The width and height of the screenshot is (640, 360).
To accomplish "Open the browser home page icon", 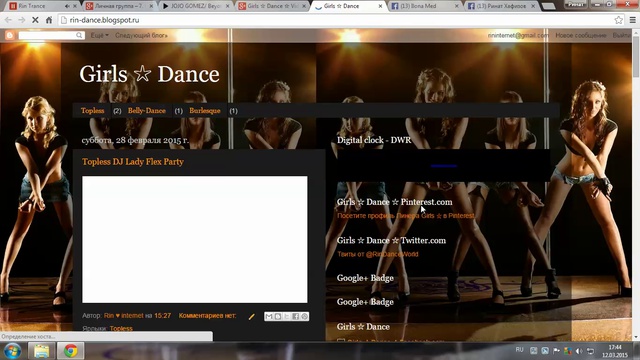I will [49, 20].
